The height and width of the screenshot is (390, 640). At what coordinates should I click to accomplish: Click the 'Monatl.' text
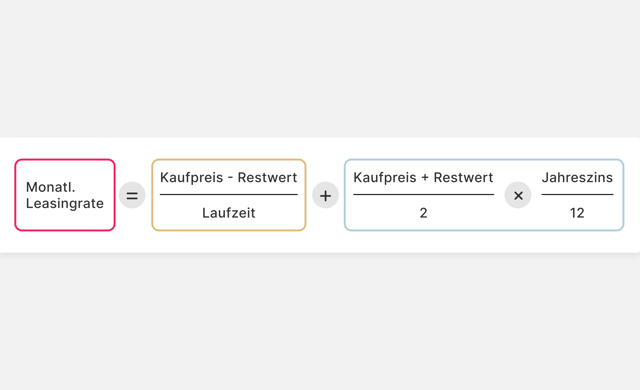[51, 187]
